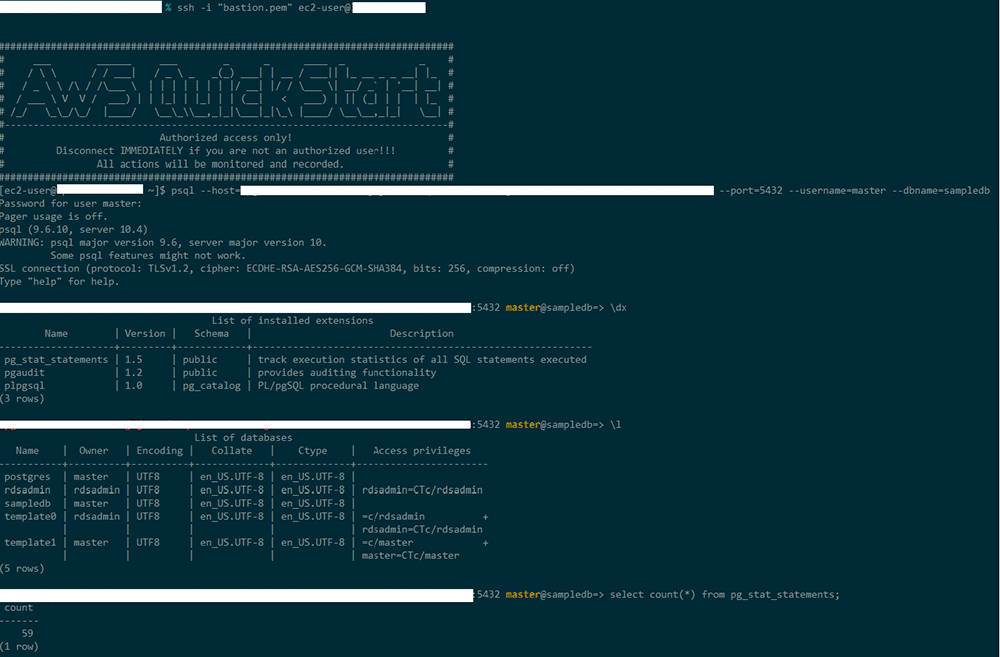Click the Schema column header
This screenshot has height=657, width=1000.
tap(212, 334)
